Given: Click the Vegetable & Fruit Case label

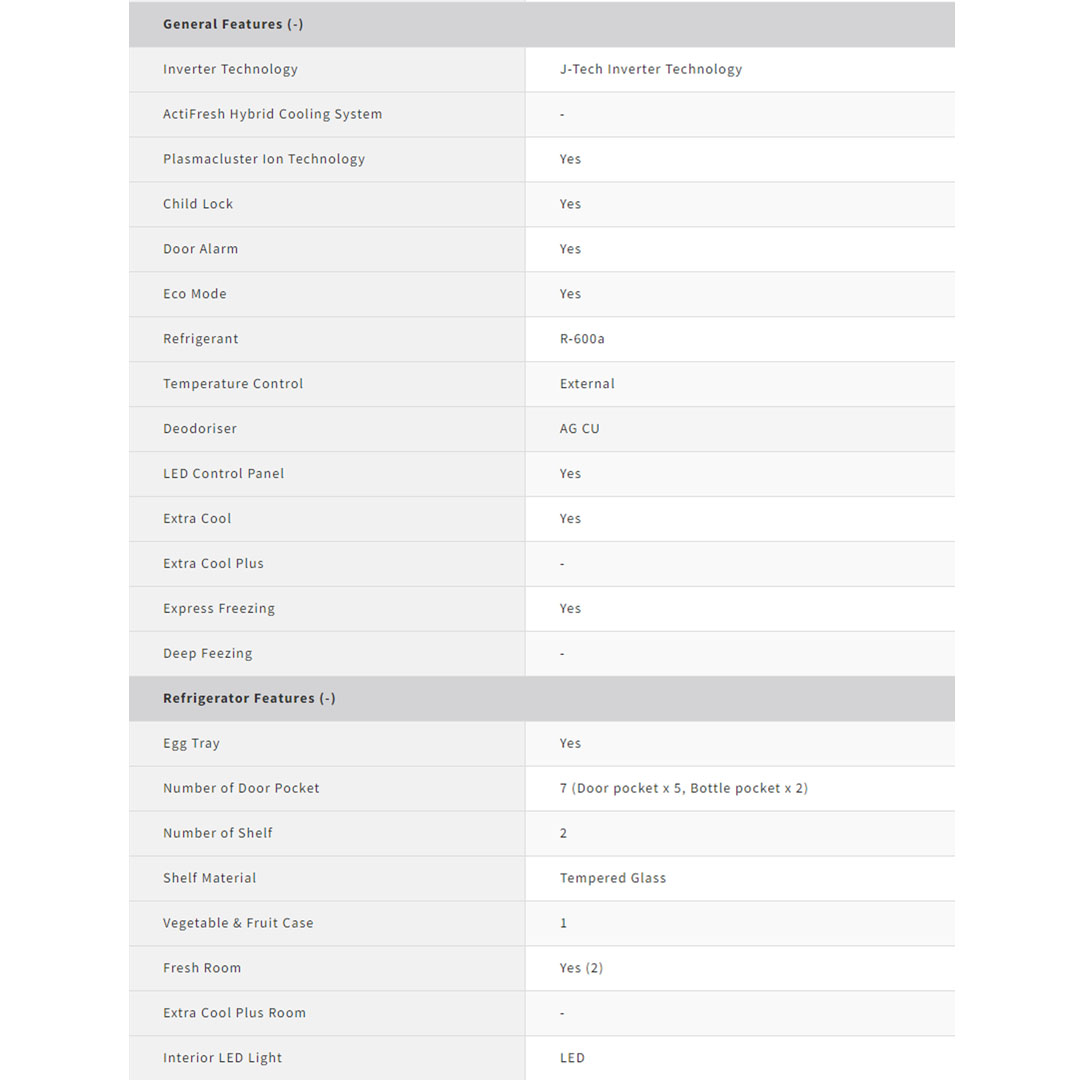Looking at the screenshot, I should click(x=238, y=923).
